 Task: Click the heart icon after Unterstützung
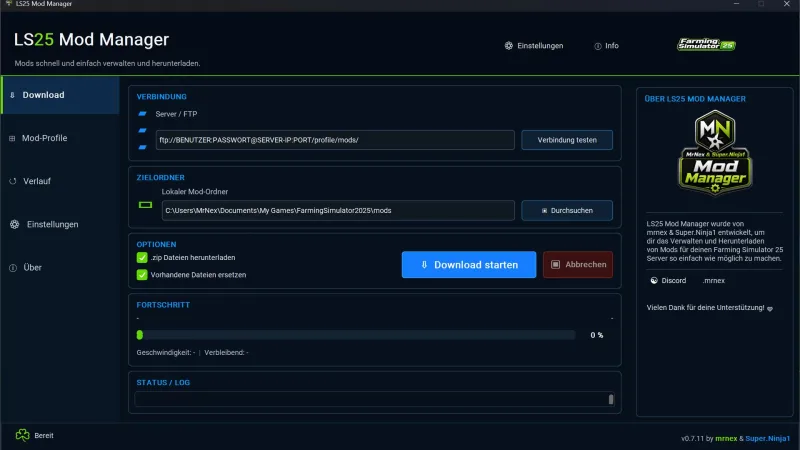[770, 309]
